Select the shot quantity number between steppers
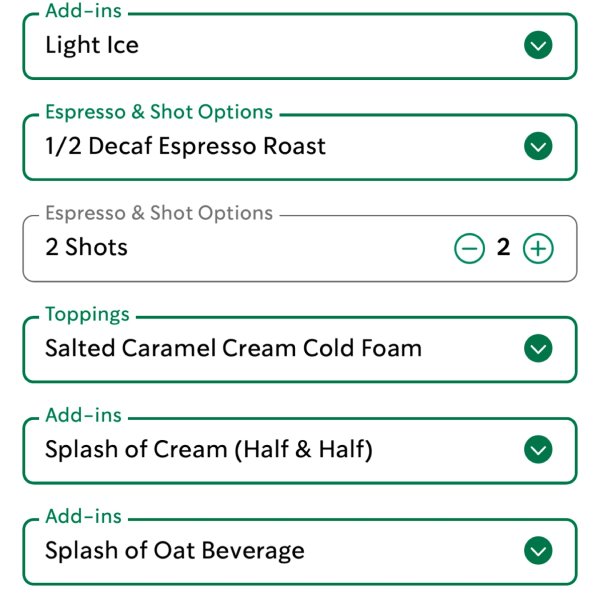Screen dimensions: 600x600 [503, 248]
